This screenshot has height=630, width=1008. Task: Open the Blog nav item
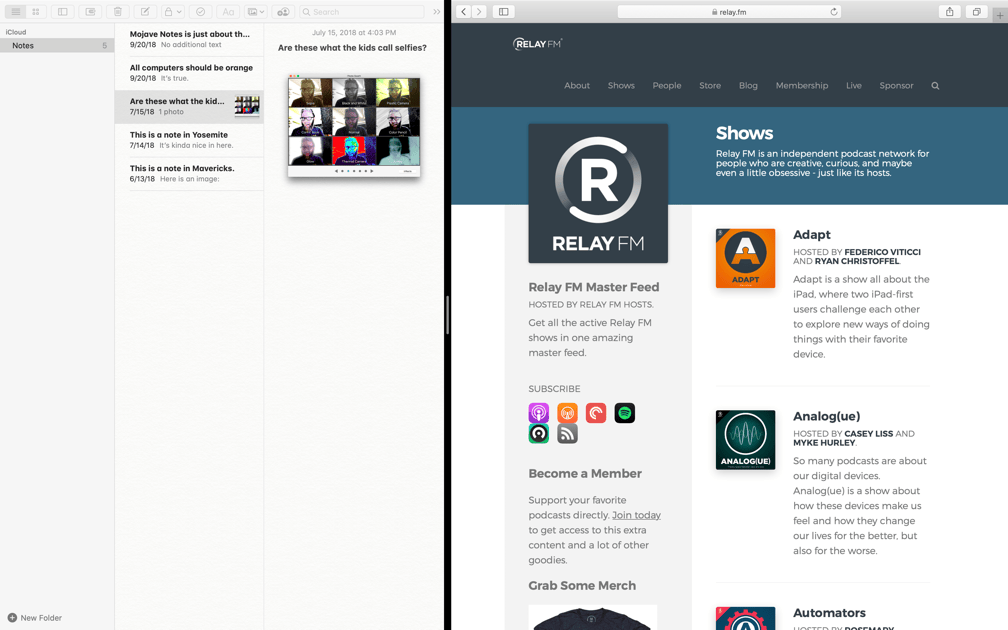(748, 86)
